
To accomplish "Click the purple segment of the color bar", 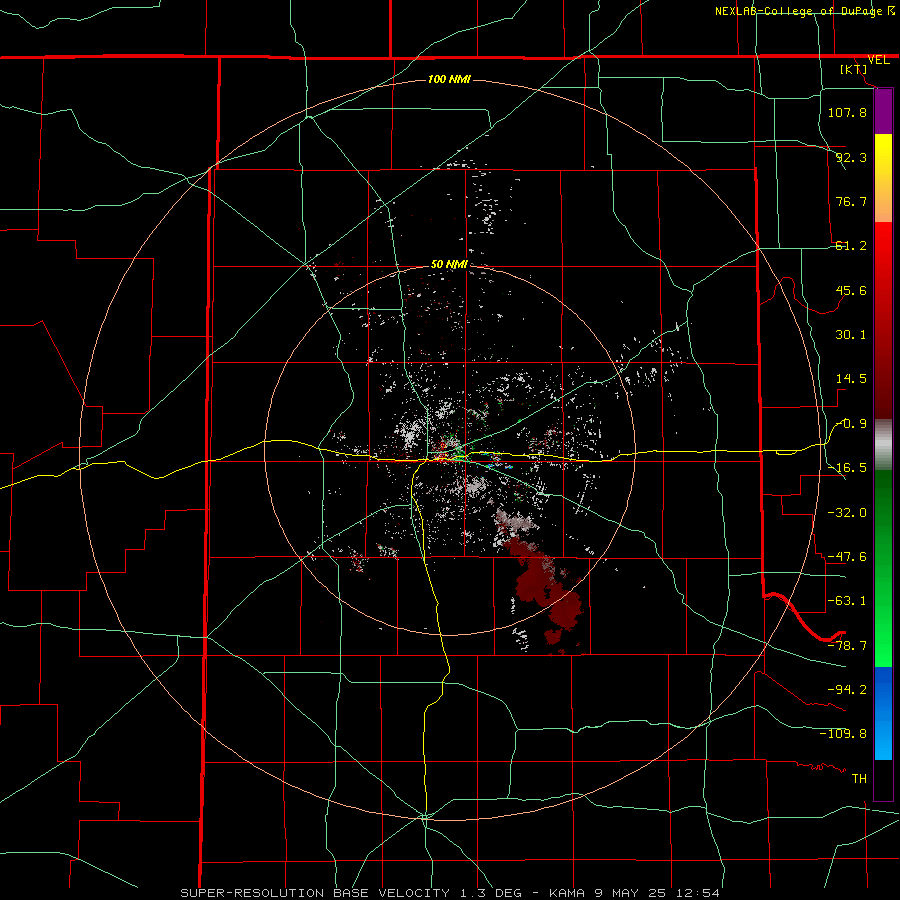I will (883, 112).
